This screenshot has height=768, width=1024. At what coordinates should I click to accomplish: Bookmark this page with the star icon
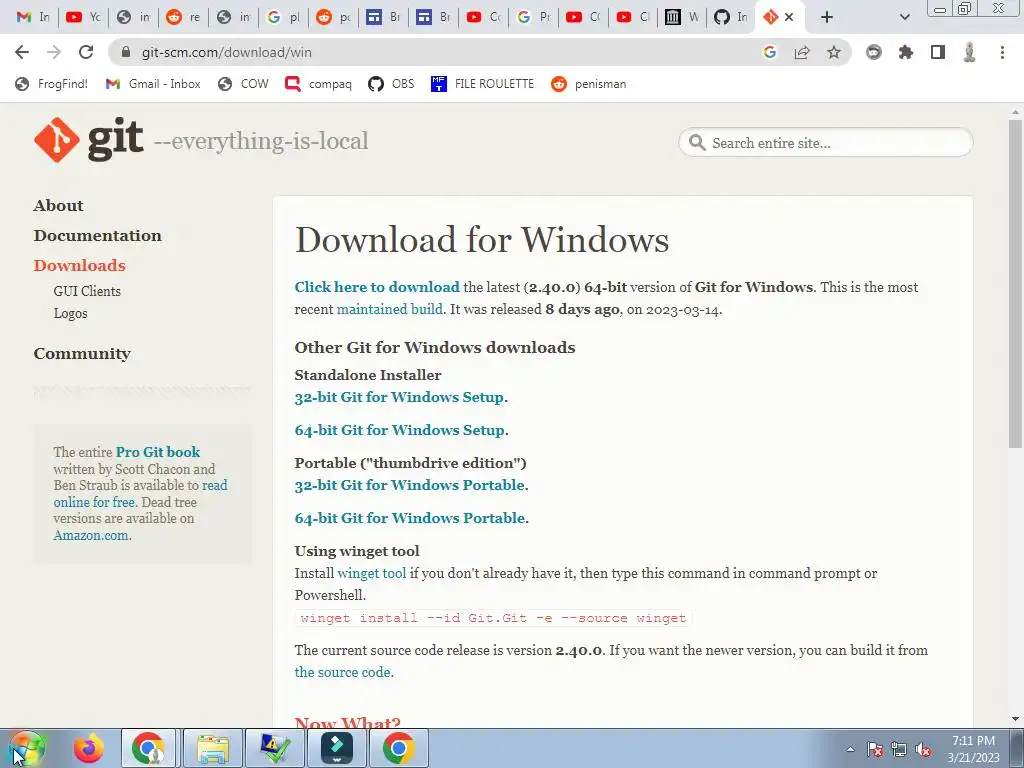tap(834, 52)
